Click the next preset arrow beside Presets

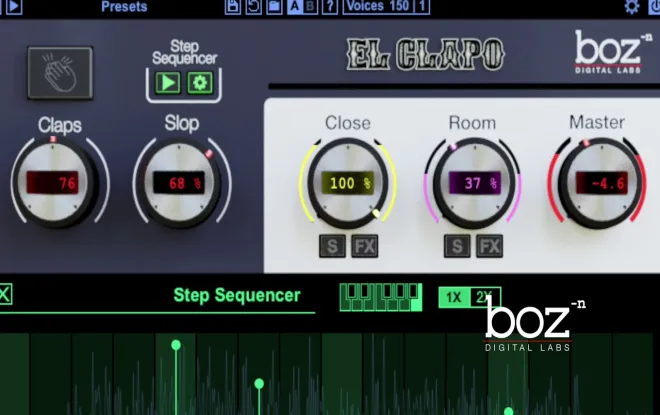(x=14, y=6)
